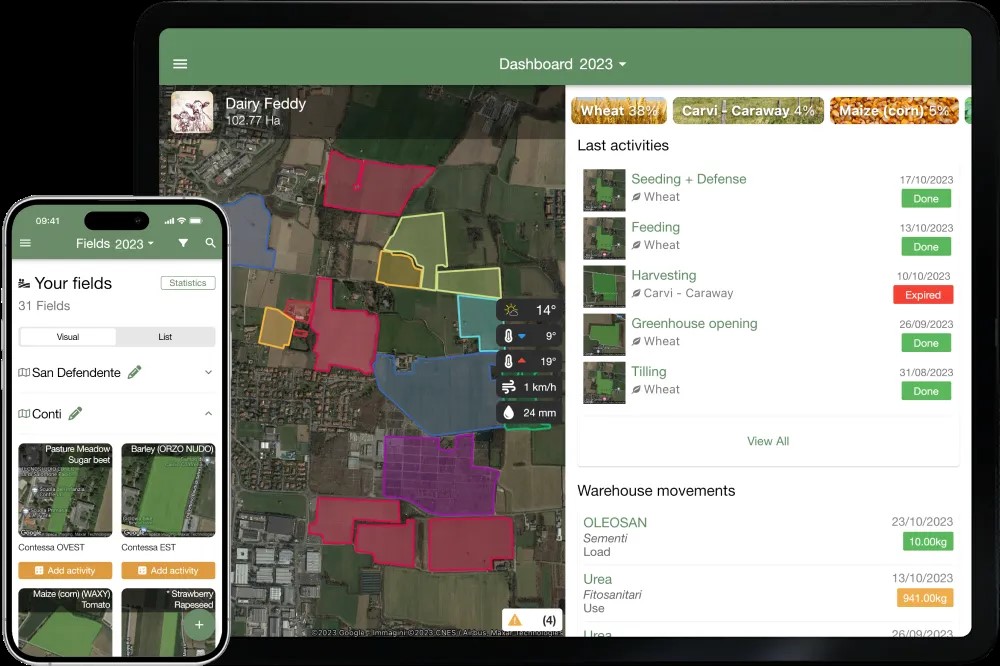Expand the San Defendente group chevron

[208, 372]
